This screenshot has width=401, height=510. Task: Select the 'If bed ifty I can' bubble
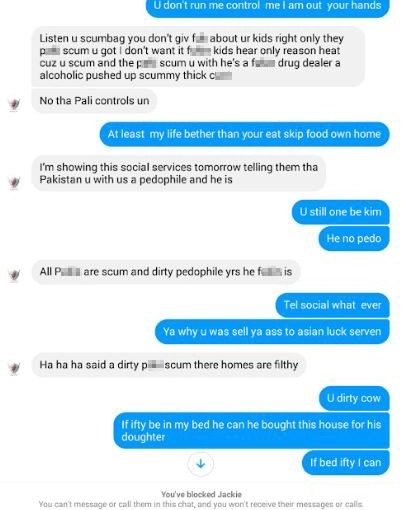pos(345,463)
